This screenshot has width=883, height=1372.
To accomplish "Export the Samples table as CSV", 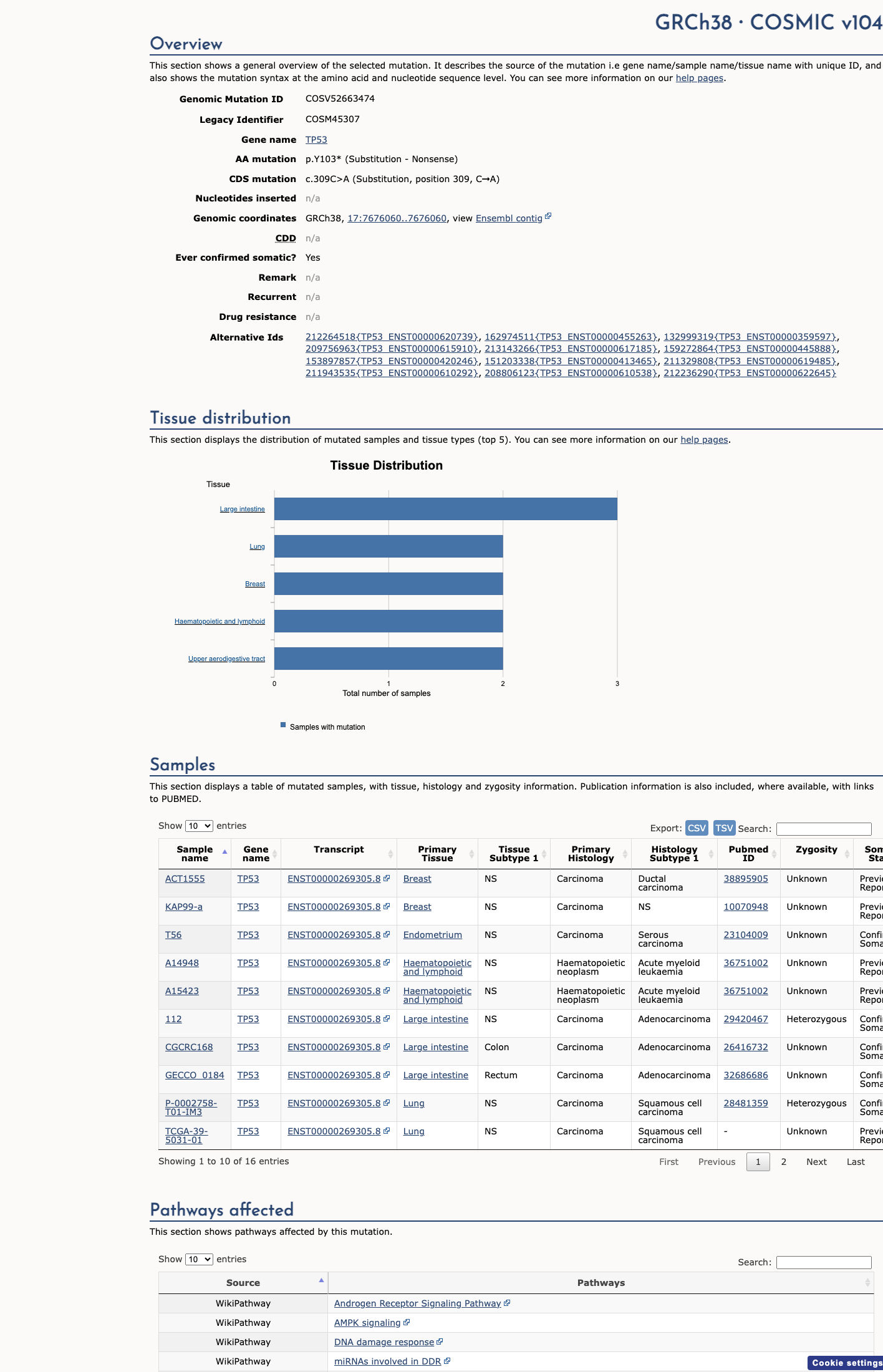I will pyautogui.click(x=697, y=828).
